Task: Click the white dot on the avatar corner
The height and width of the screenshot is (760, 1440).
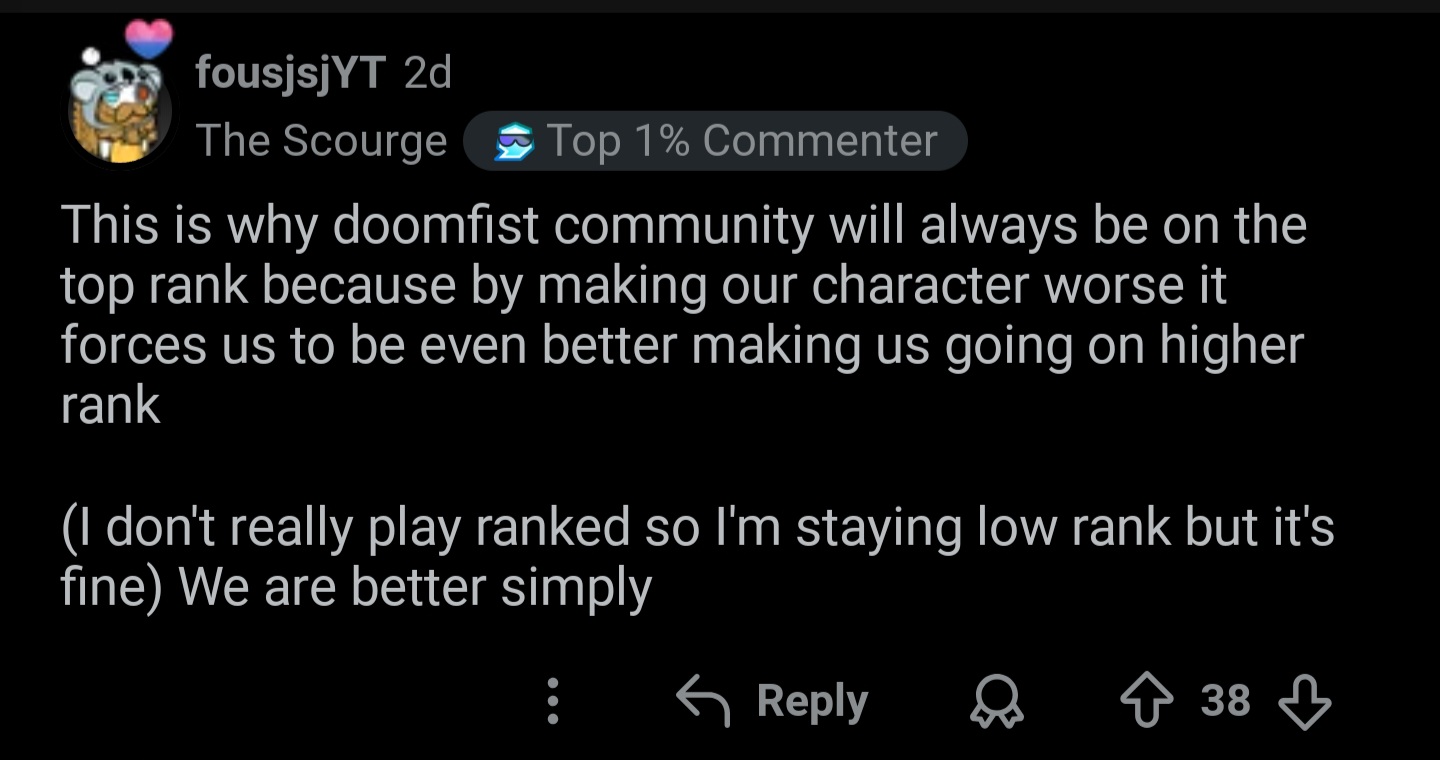Action: (90, 57)
